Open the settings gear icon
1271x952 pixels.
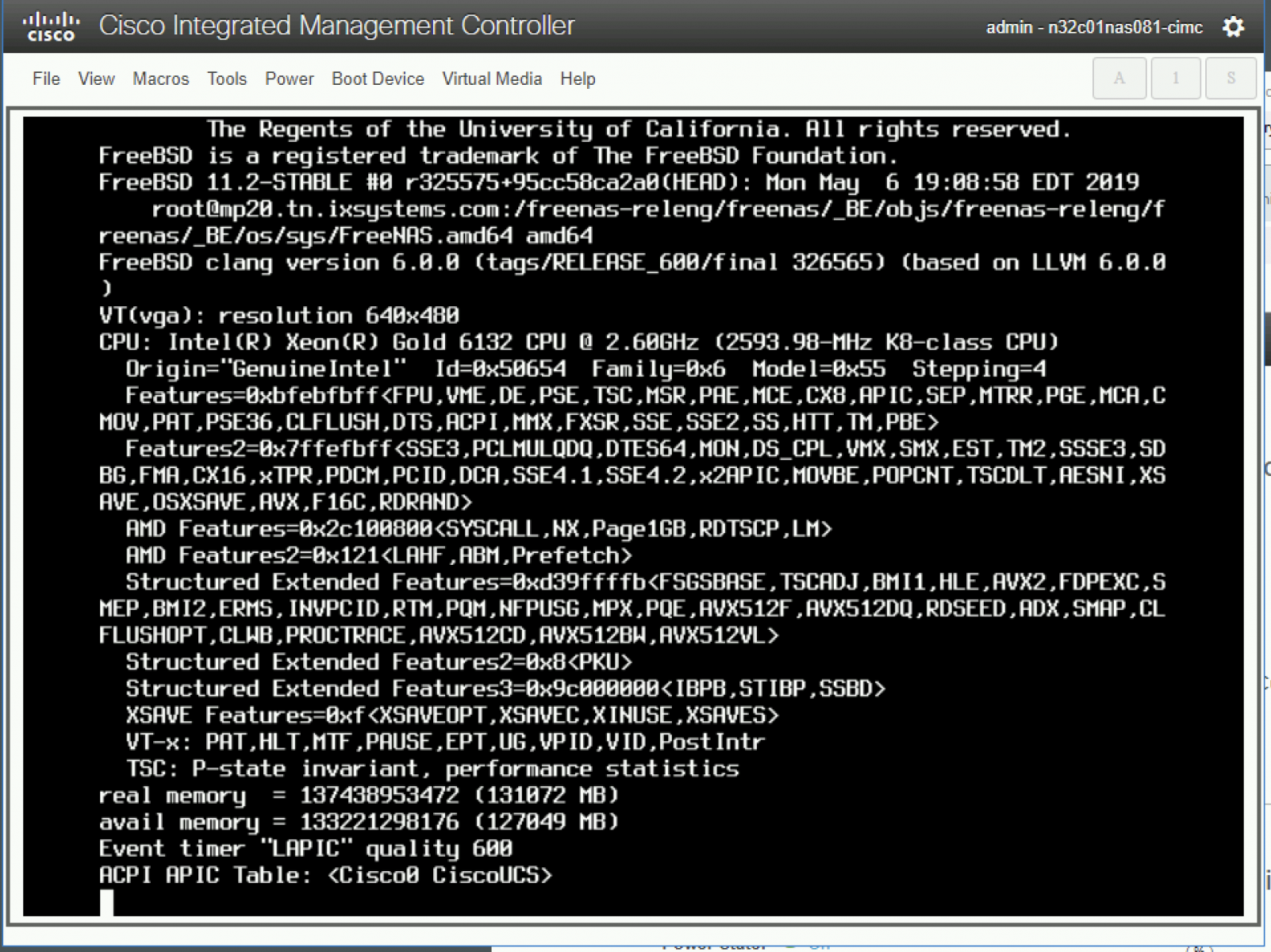click(x=1233, y=27)
